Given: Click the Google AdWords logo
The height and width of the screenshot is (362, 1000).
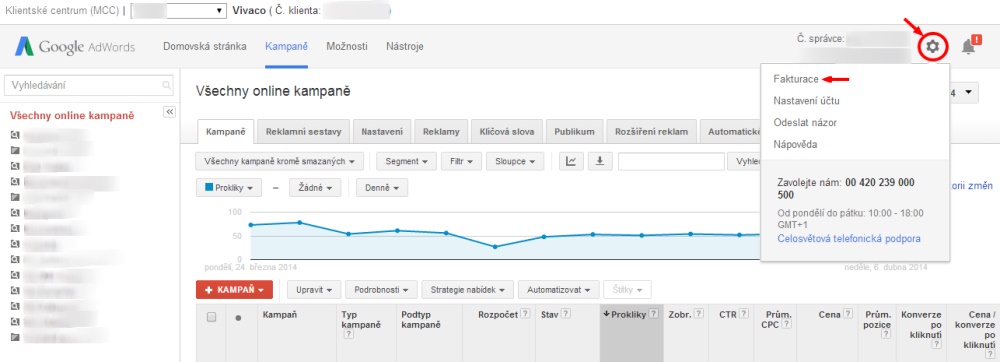Looking at the screenshot, I should tap(75, 47).
